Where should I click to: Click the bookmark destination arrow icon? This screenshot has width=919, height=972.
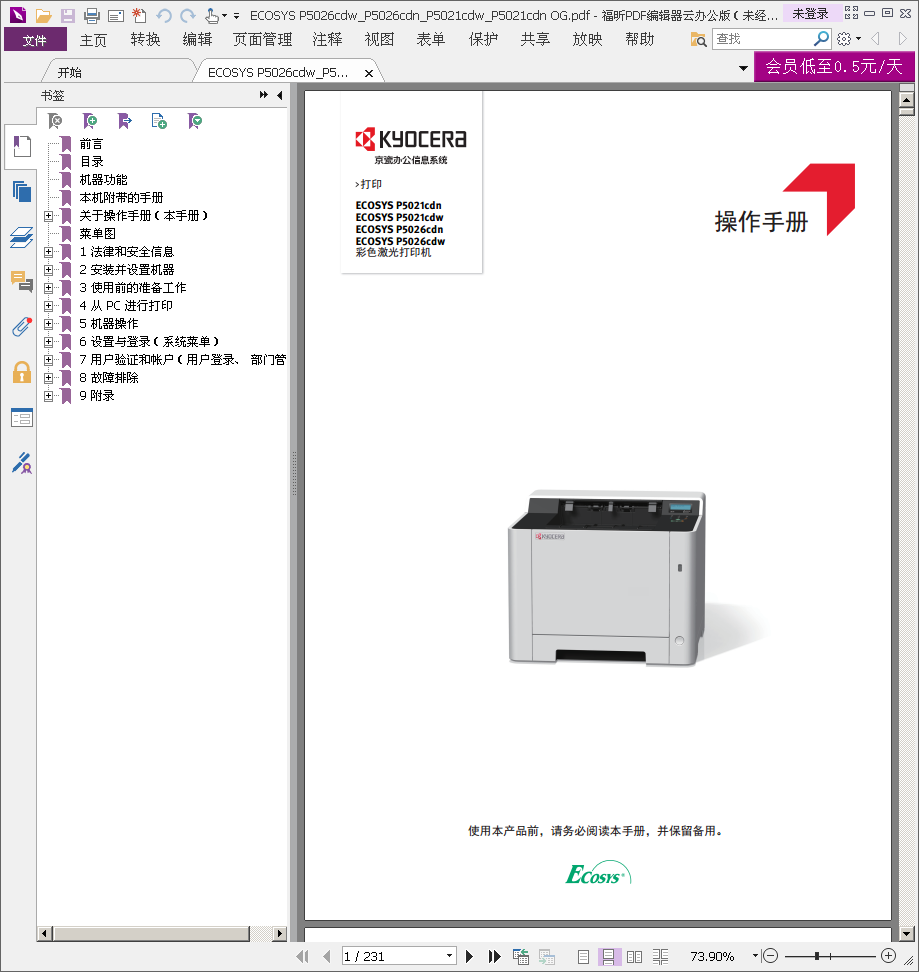point(125,120)
